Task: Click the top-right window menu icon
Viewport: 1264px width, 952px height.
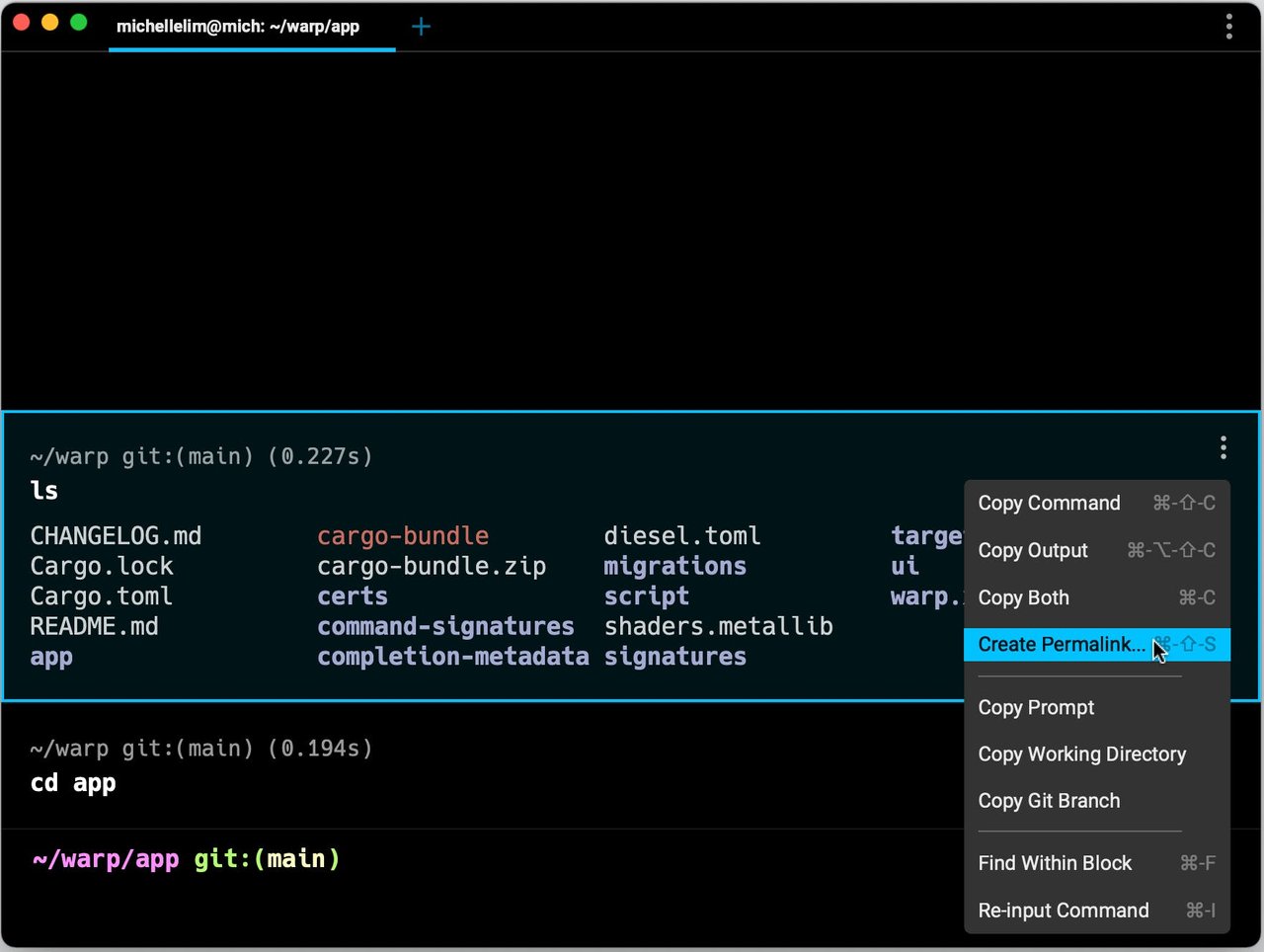Action: pos(1228,27)
